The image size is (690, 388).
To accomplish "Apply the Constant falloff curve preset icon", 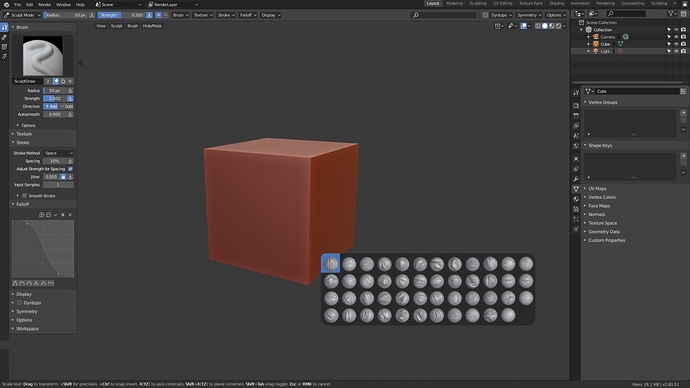I will (51, 283).
